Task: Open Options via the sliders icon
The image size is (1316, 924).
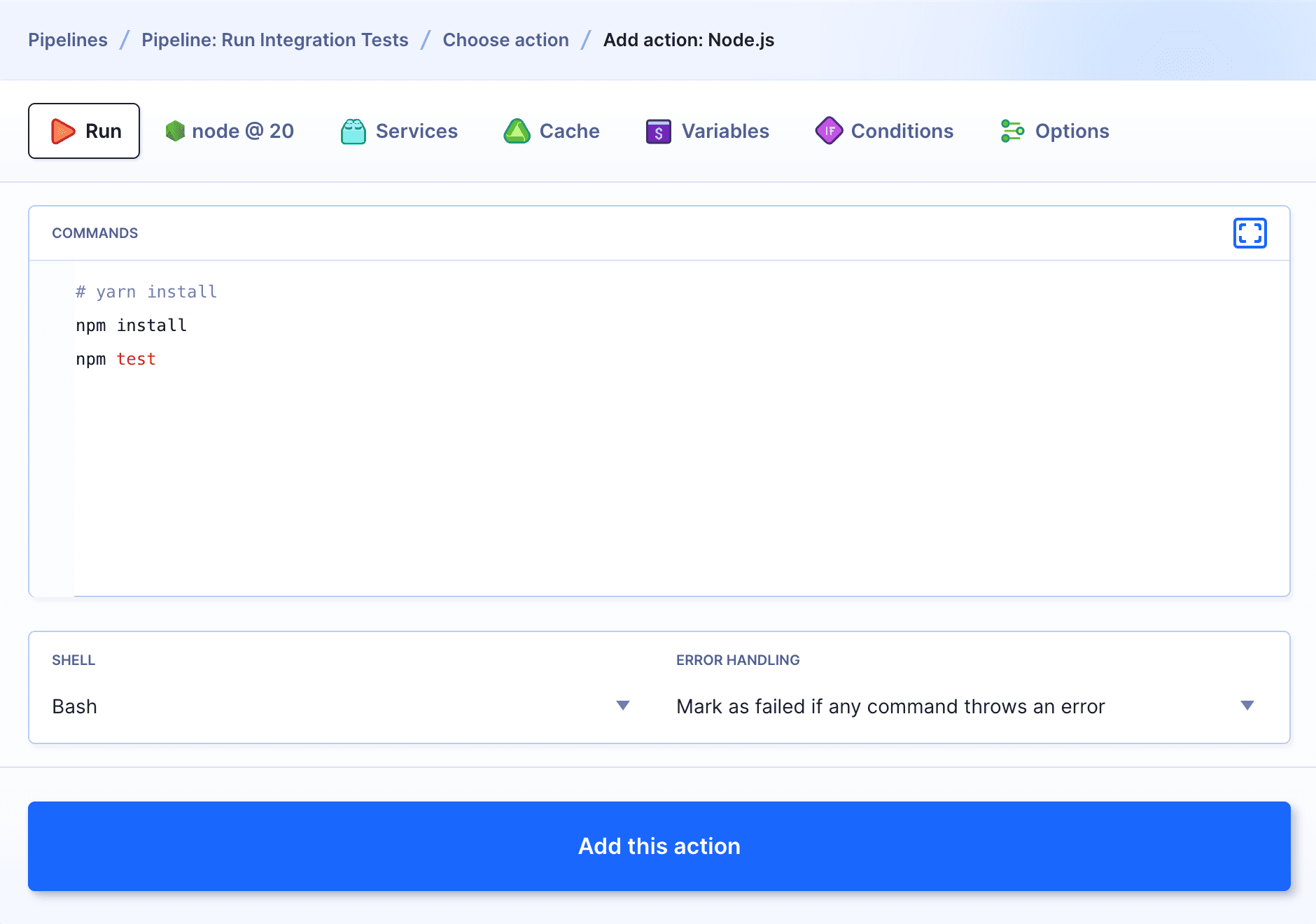Action: pos(1012,130)
